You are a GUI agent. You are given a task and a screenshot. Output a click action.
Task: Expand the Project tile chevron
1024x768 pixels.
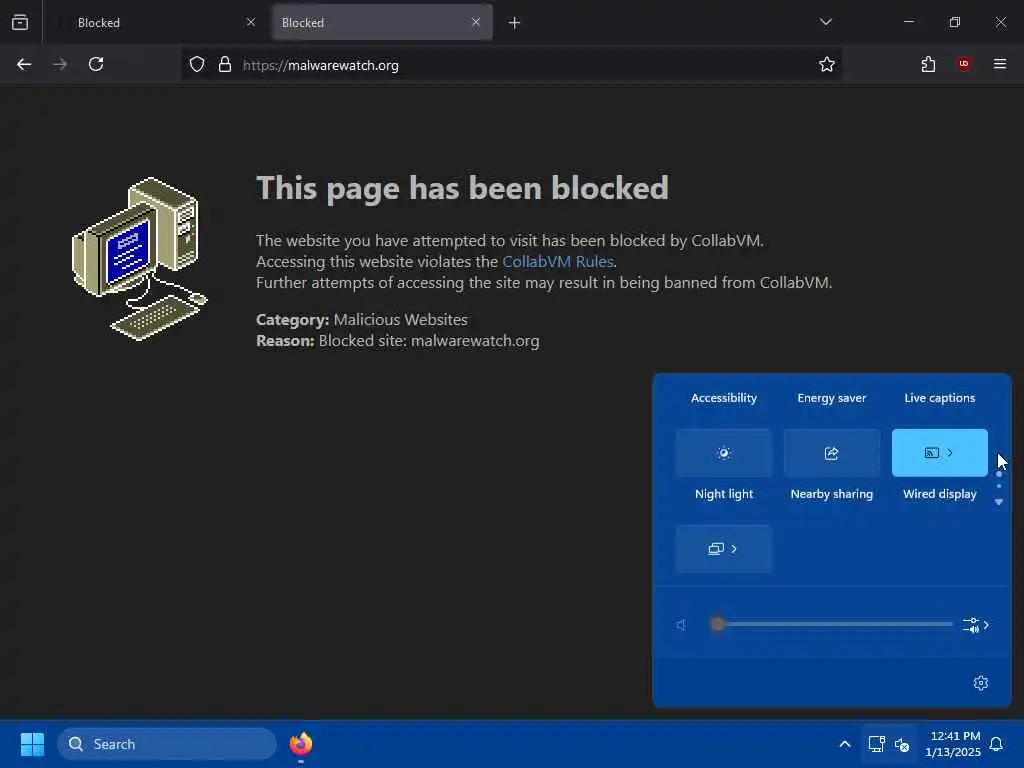tap(734, 549)
